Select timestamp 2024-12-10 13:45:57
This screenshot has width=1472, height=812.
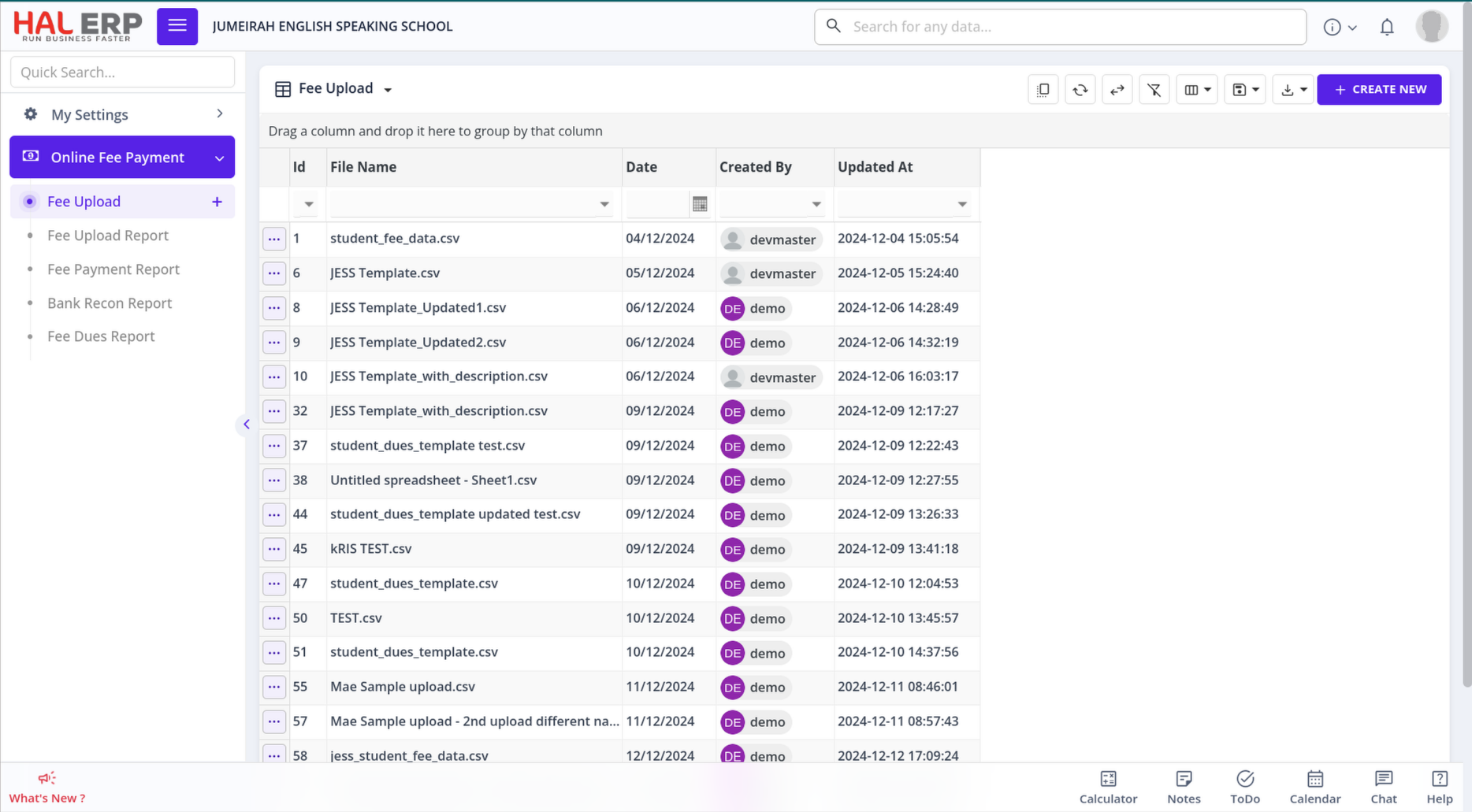[898, 618]
